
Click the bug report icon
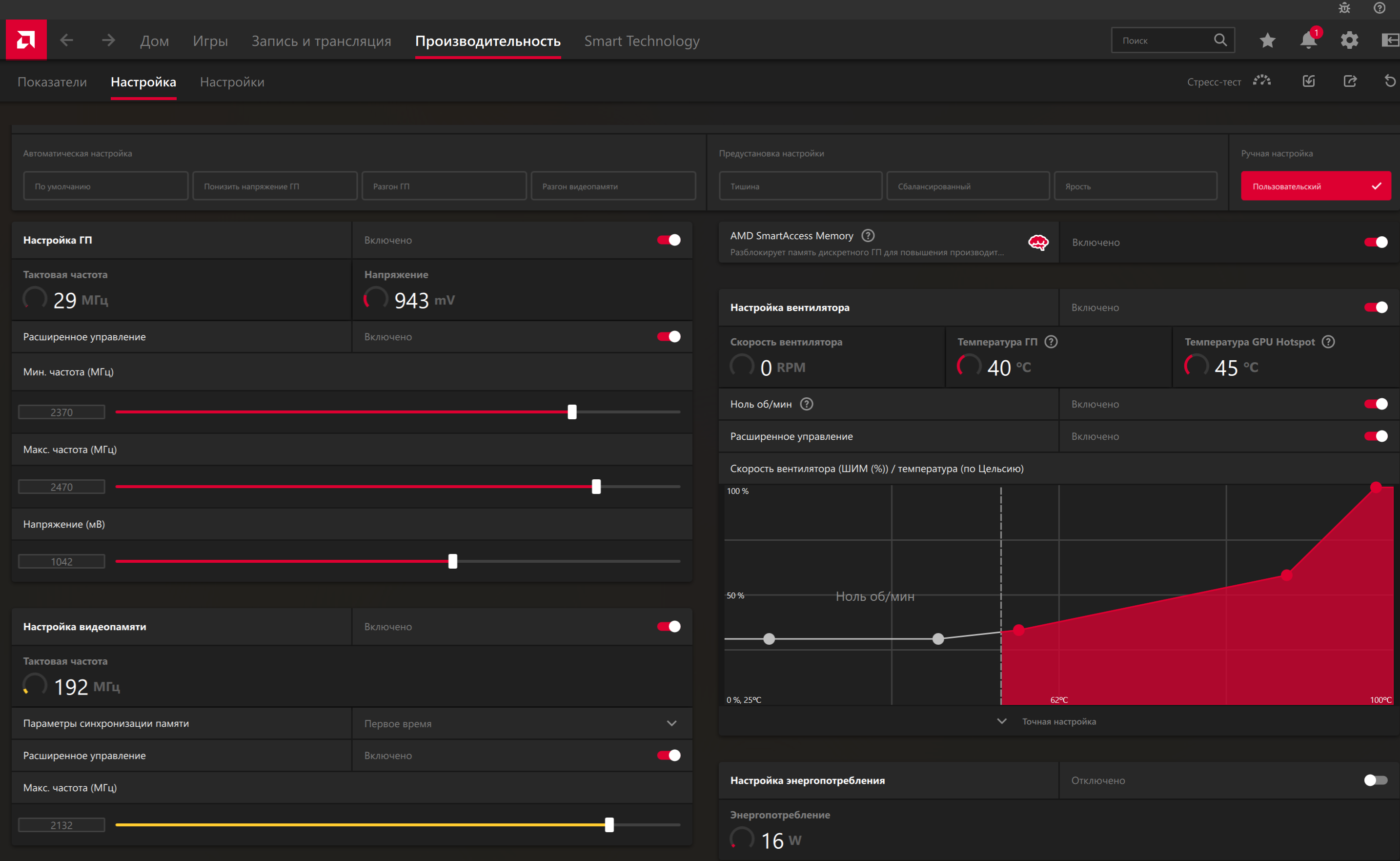[x=1344, y=8]
